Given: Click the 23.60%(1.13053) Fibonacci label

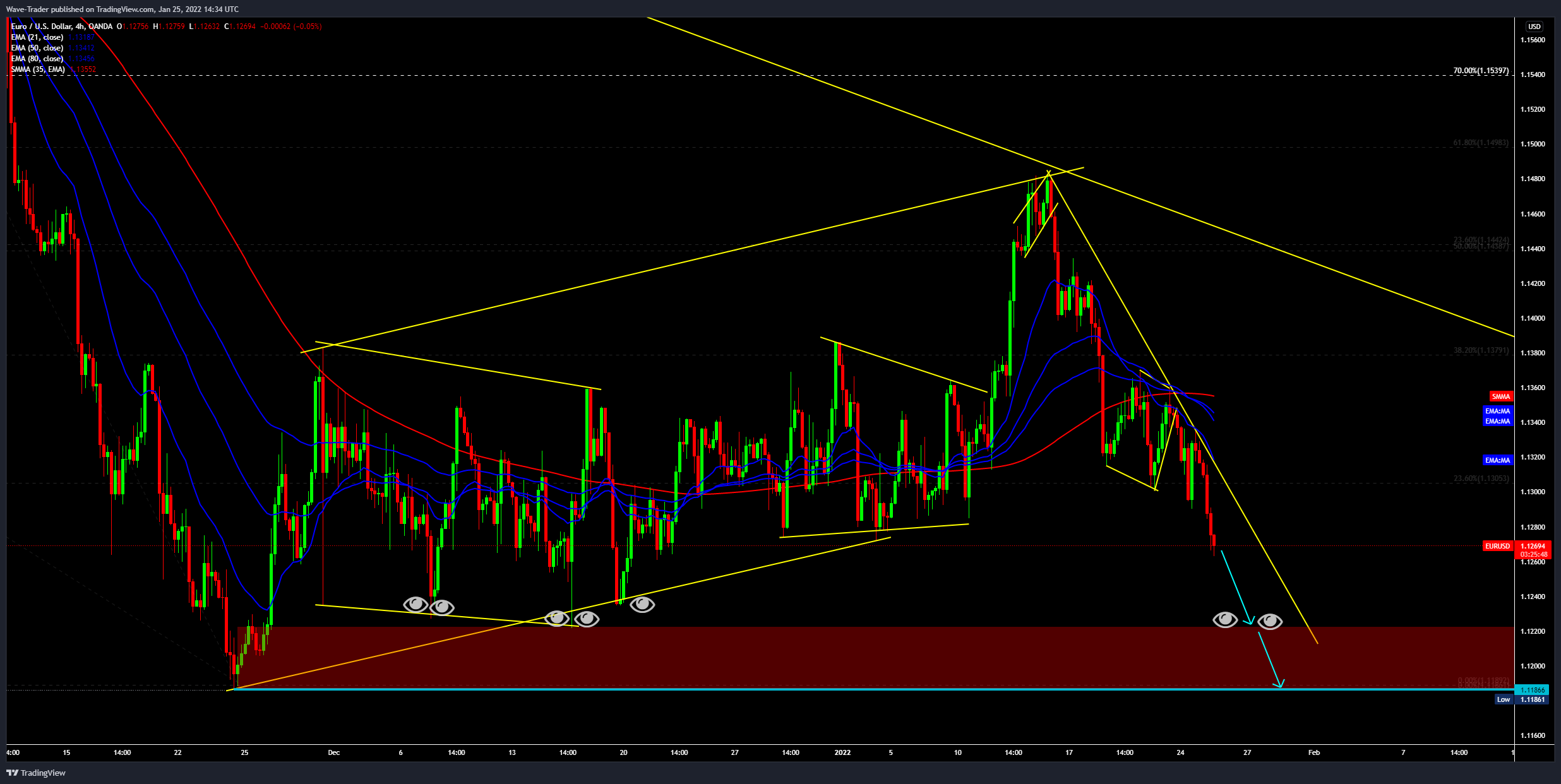Looking at the screenshot, I should tap(1481, 478).
